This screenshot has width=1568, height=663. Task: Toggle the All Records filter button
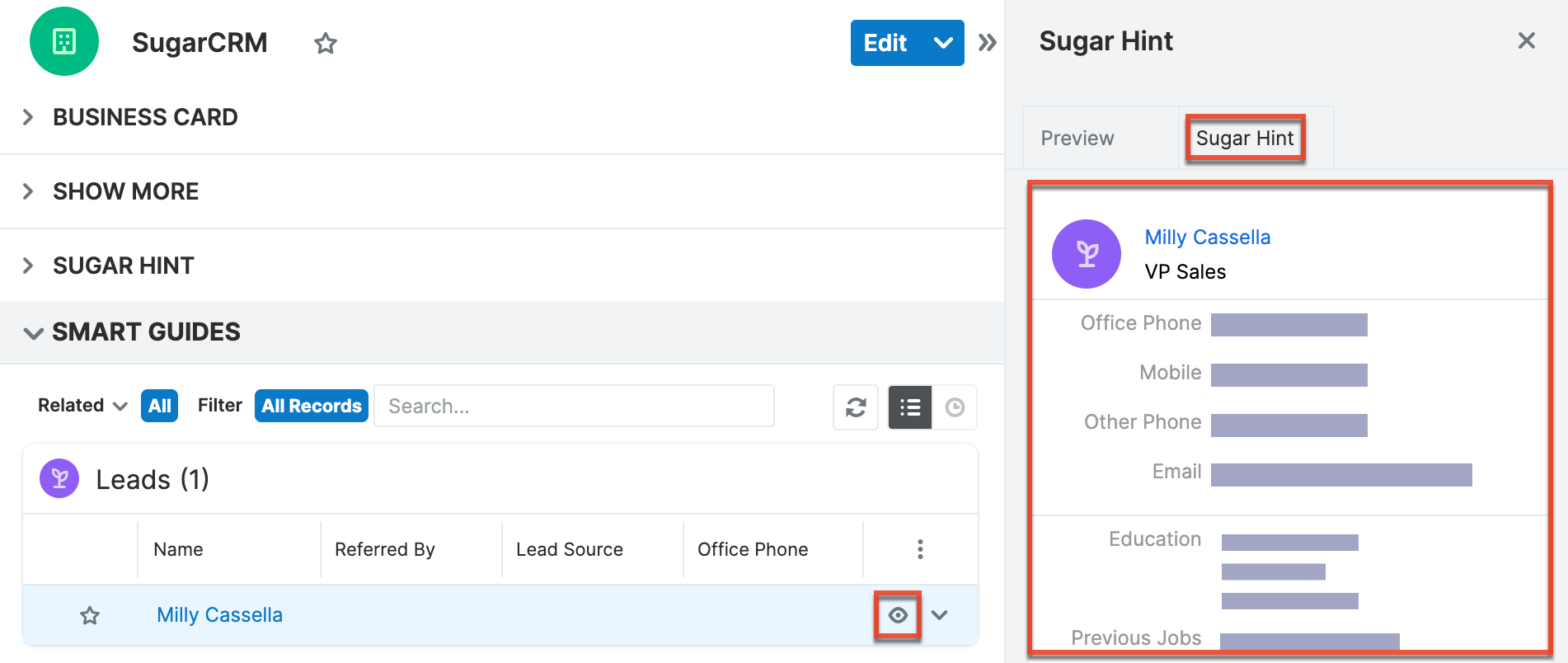point(311,405)
